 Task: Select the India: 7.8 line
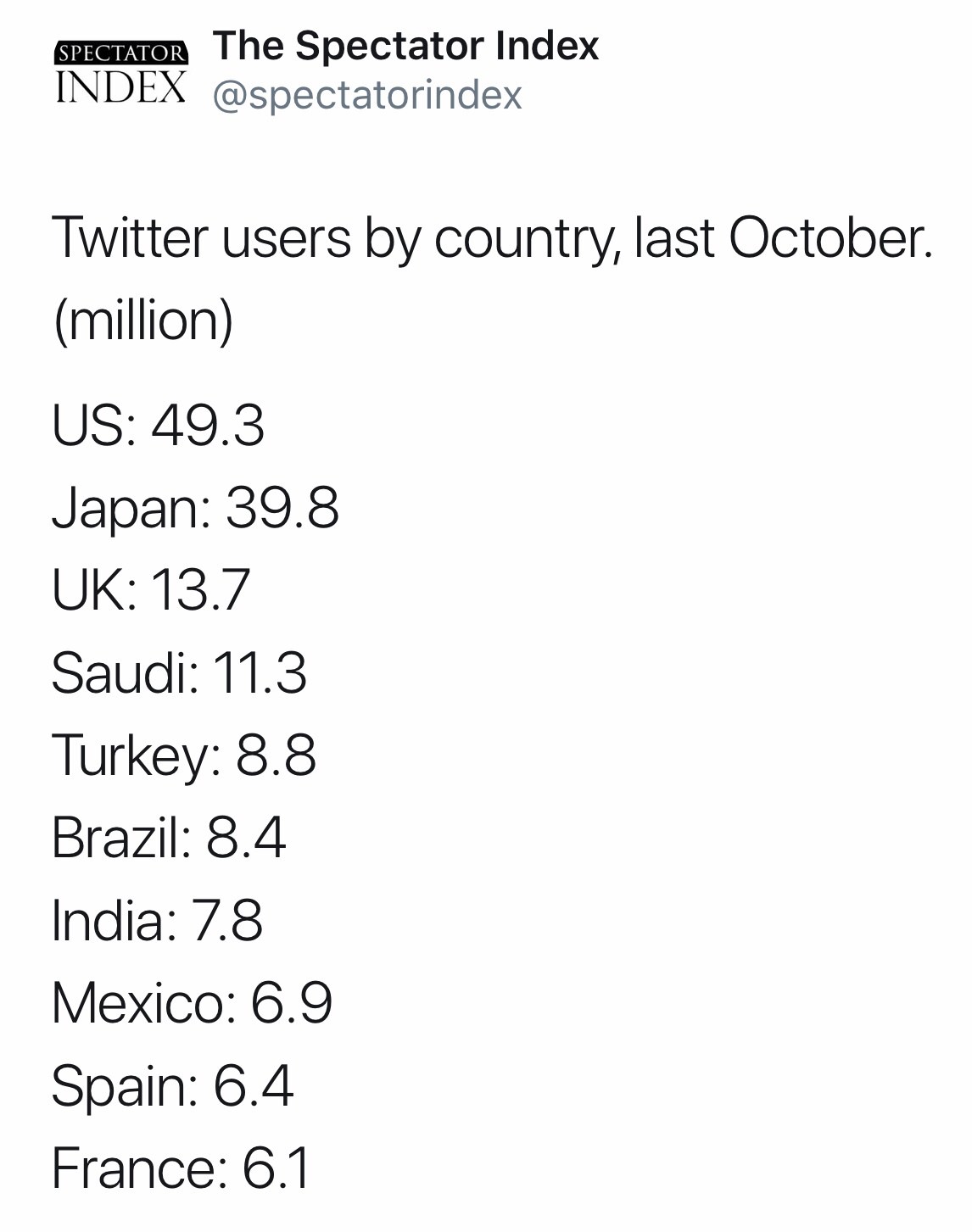point(157,920)
